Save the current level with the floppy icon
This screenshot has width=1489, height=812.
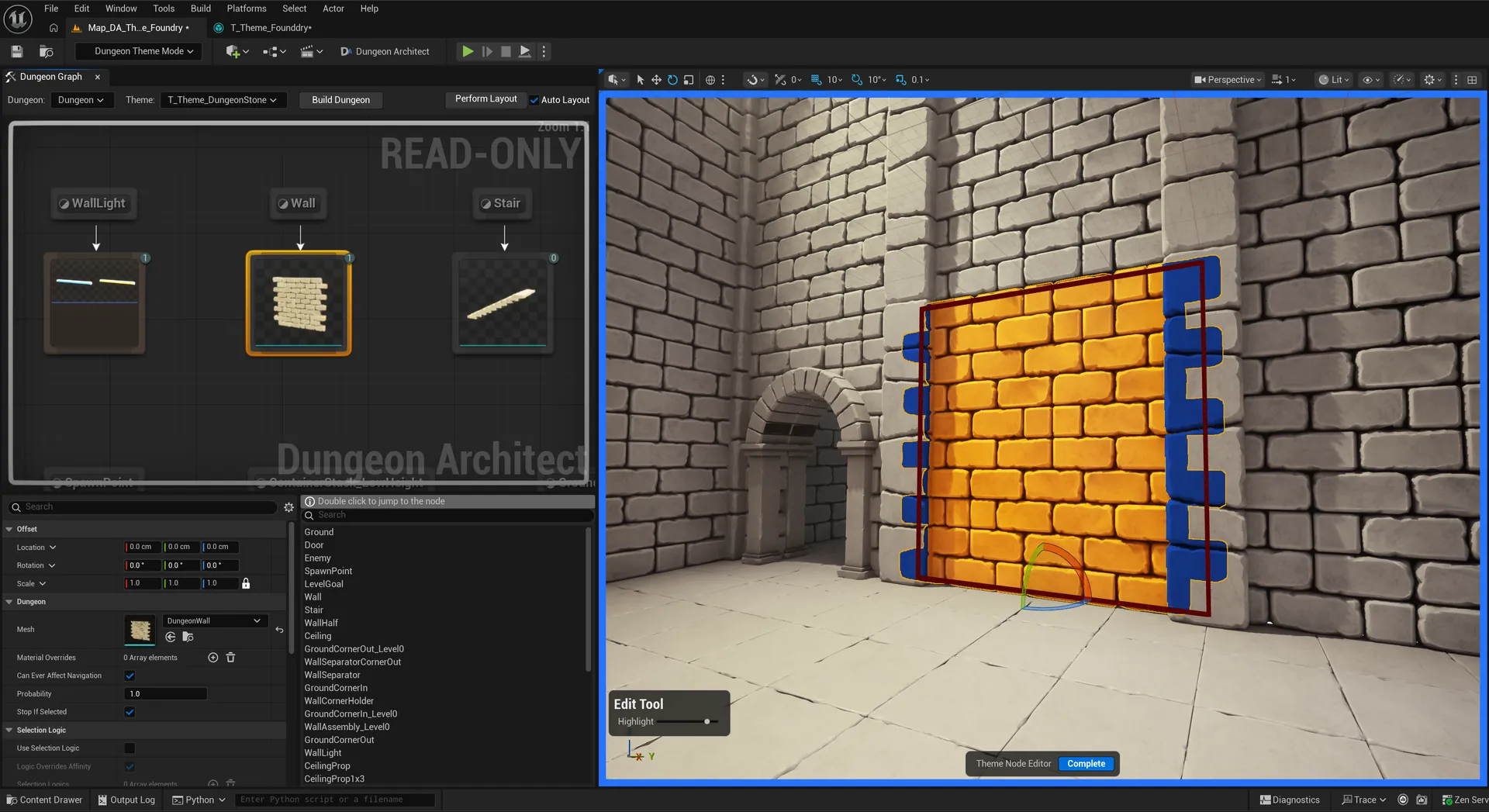(16, 51)
